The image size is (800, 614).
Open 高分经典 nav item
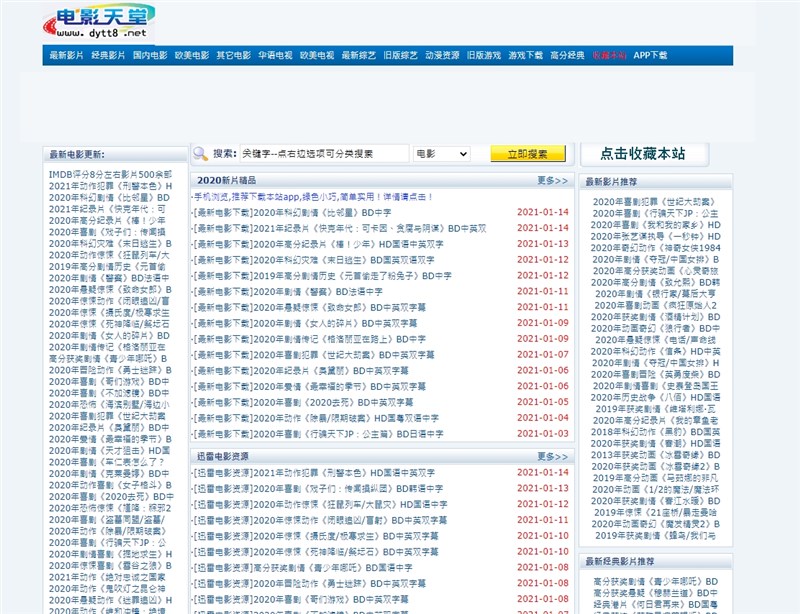tap(567, 55)
